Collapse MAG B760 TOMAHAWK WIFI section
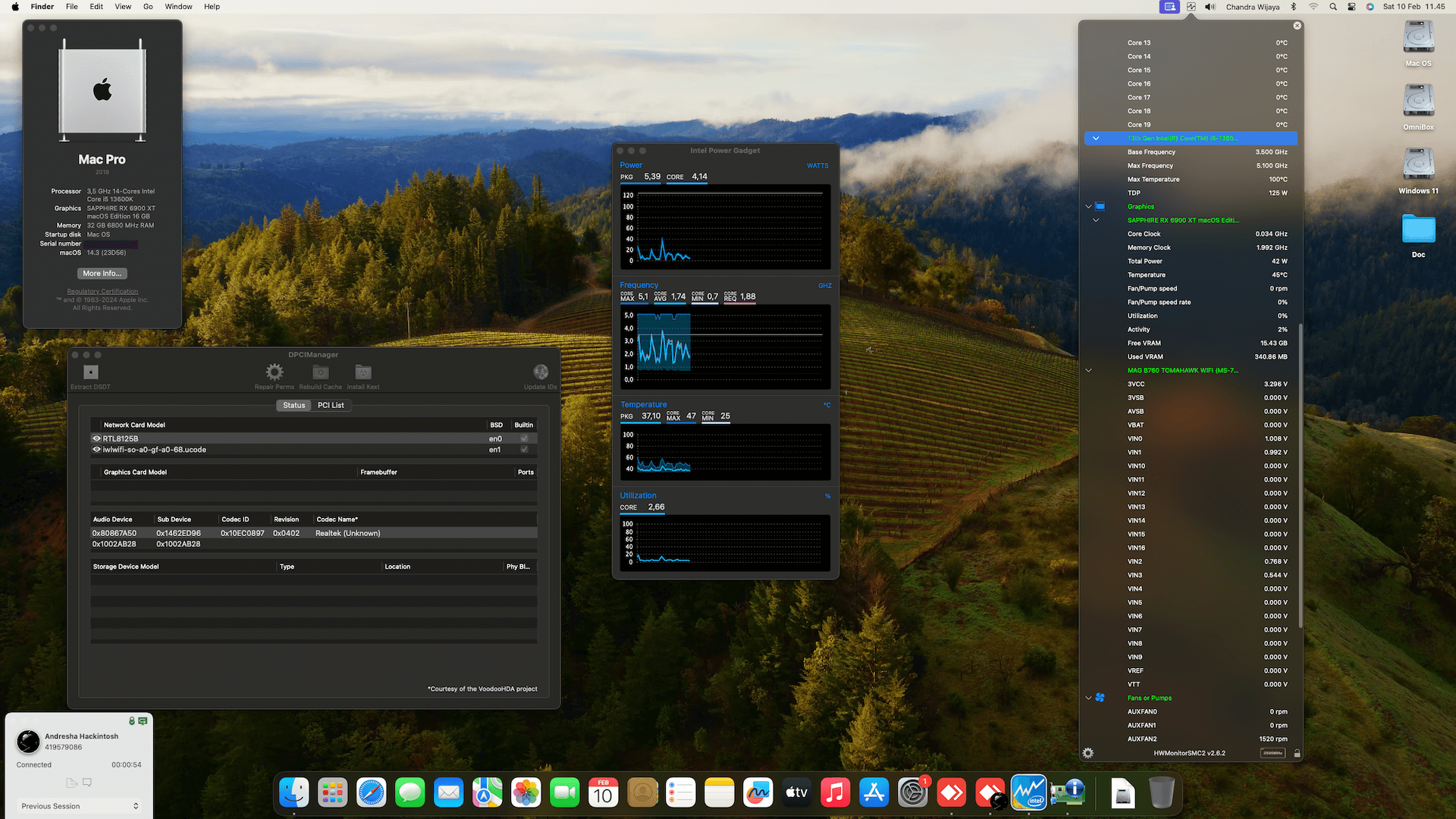This screenshot has height=819, width=1456. [1088, 370]
